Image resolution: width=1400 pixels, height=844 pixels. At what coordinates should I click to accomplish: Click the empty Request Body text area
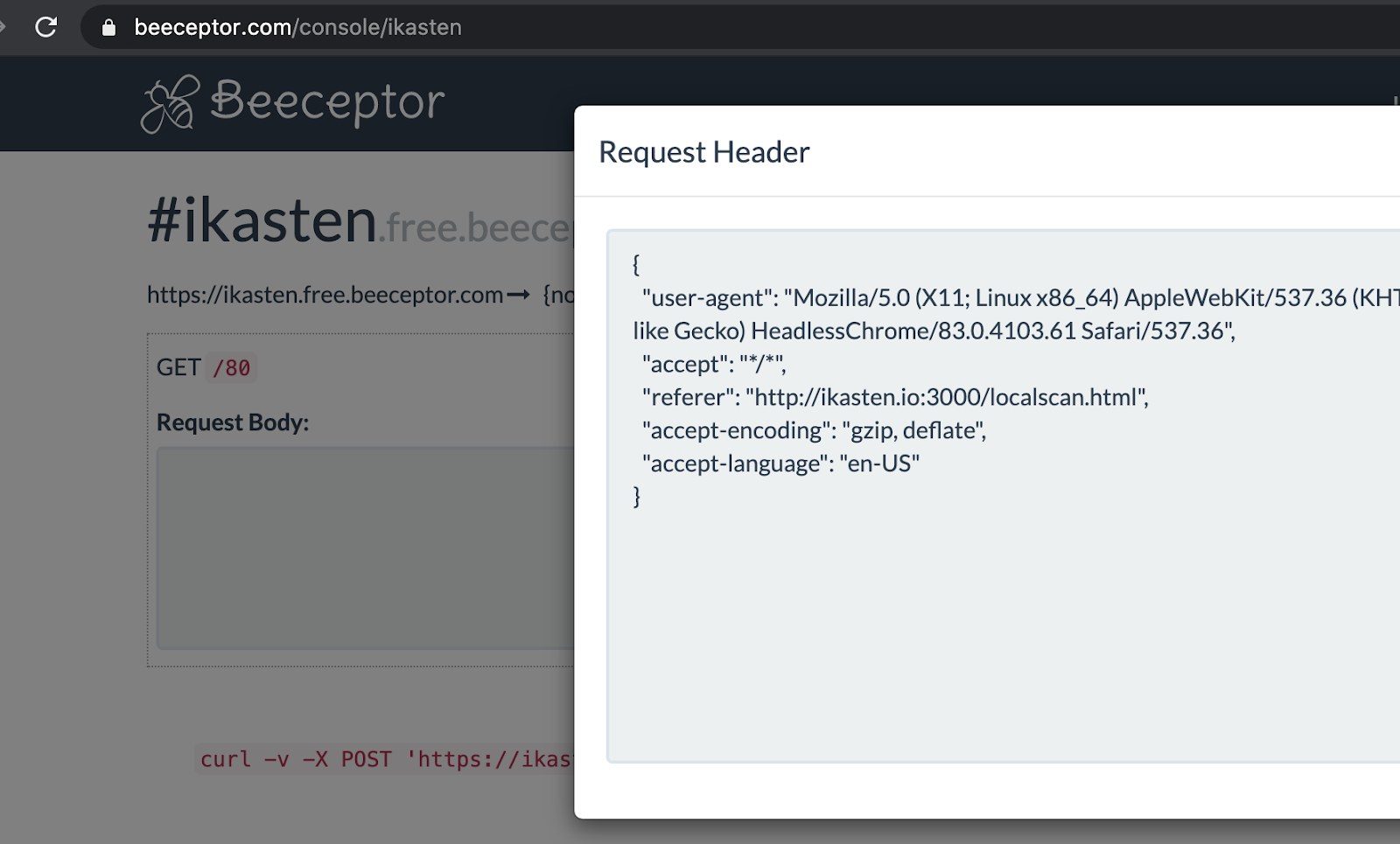366,548
